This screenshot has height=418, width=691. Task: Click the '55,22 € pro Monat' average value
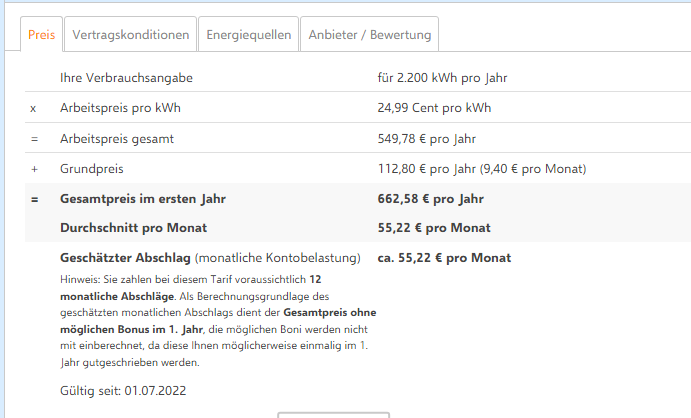pyautogui.click(x=434, y=228)
